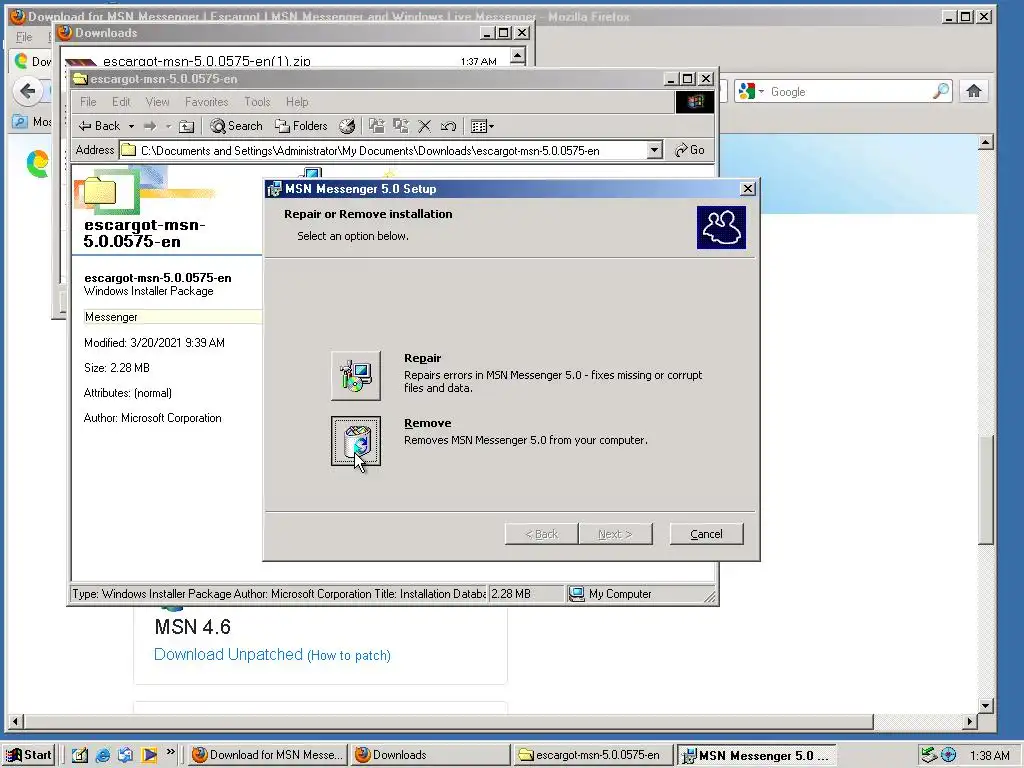
Task: Switch to the Firefox 'Download for MSN Messe...' taskbar button
Action: click(x=268, y=755)
